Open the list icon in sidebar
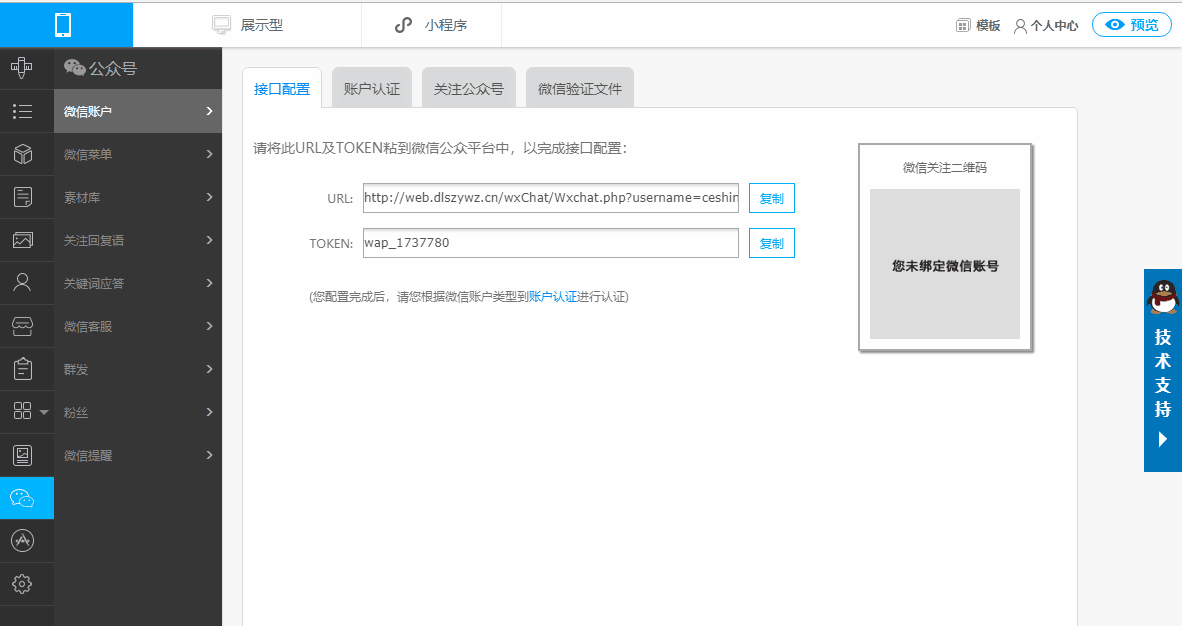Screen dimensions: 1182x626 (x=22, y=111)
